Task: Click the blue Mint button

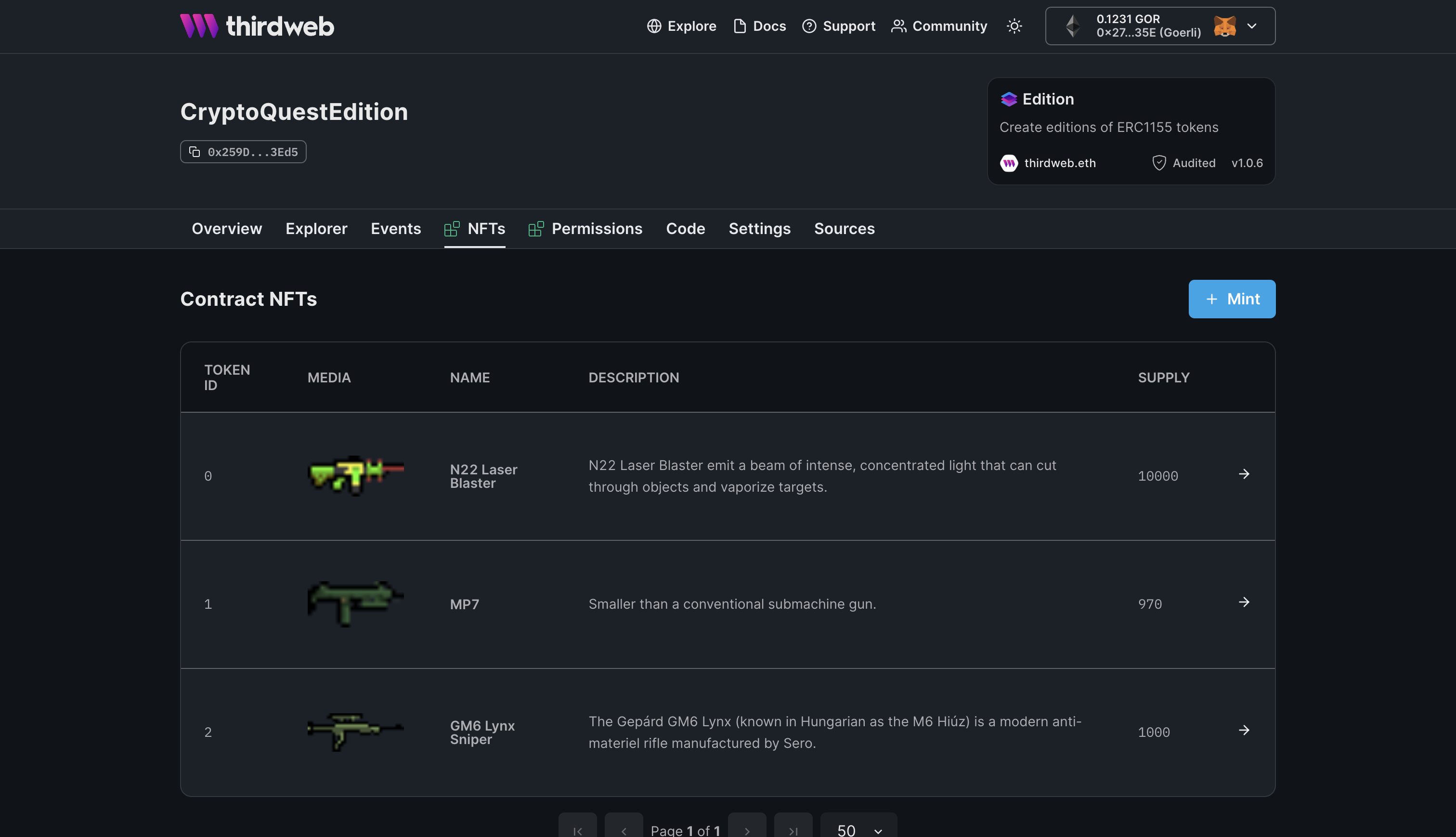Action: [1231, 299]
